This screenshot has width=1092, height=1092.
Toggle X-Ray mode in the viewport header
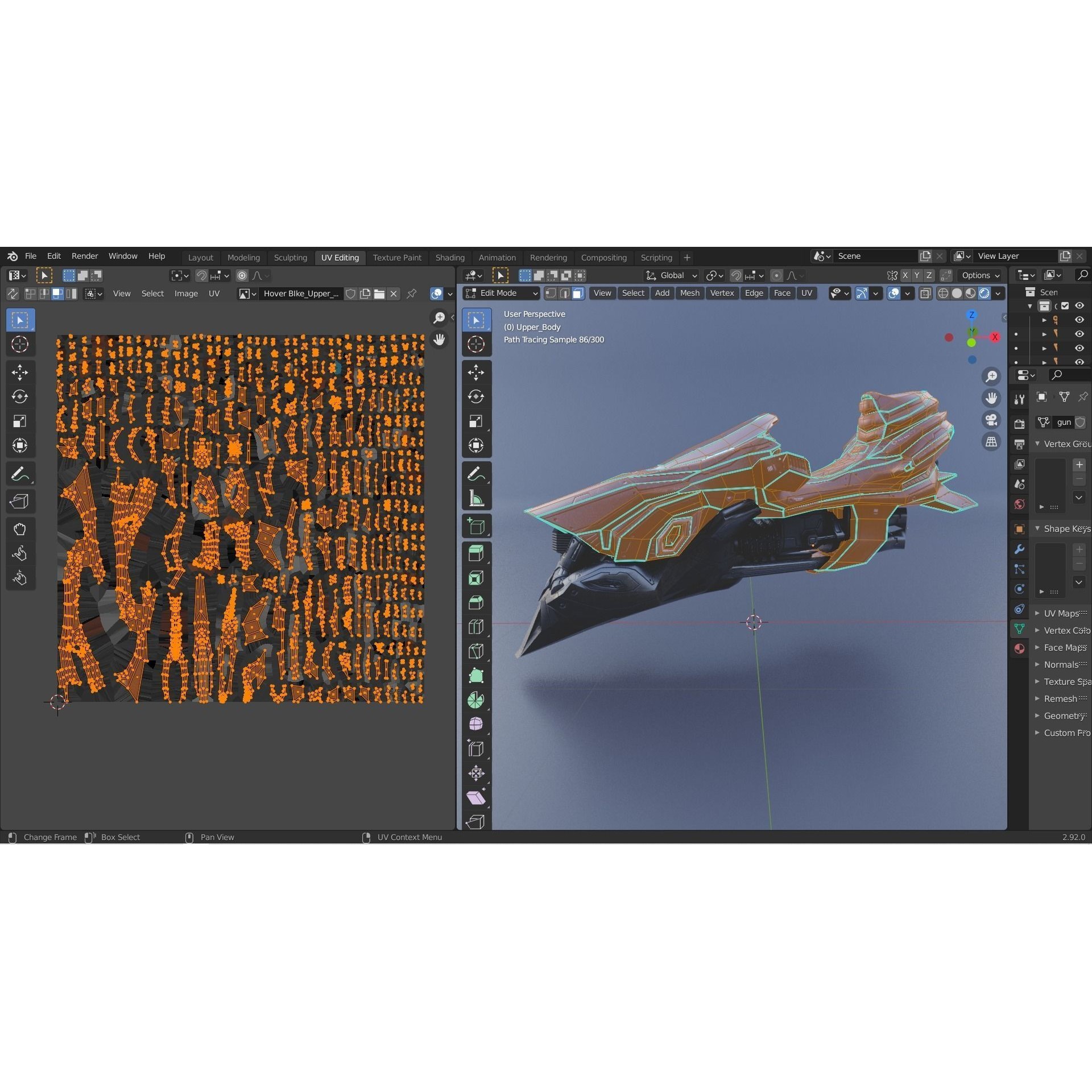click(x=925, y=293)
